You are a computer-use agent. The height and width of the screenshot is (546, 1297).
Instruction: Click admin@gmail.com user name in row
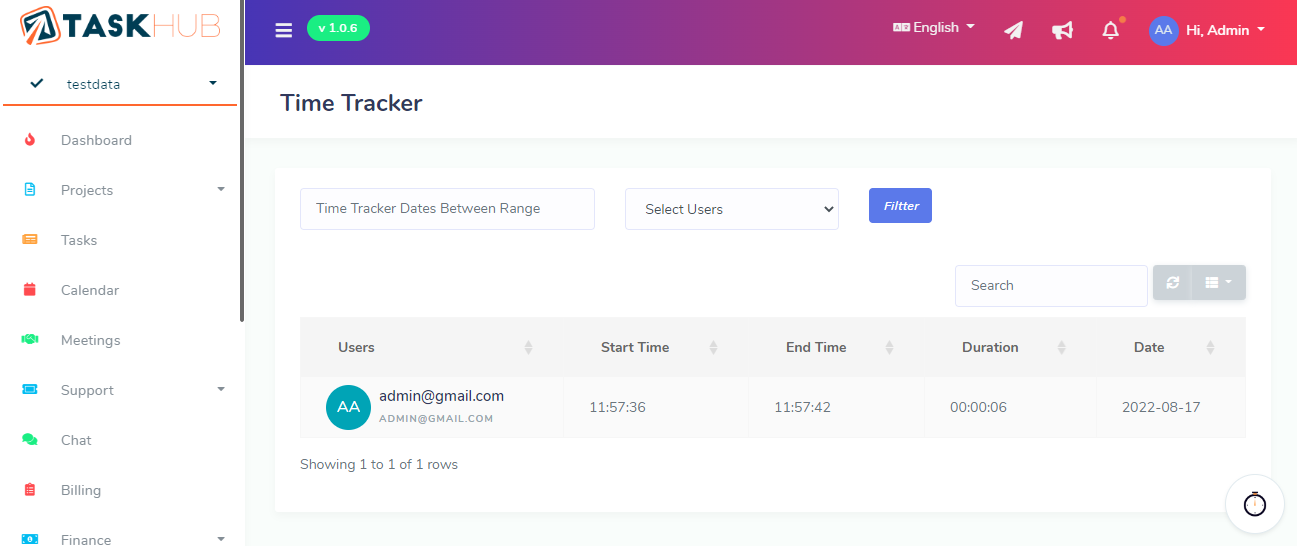[441, 396]
